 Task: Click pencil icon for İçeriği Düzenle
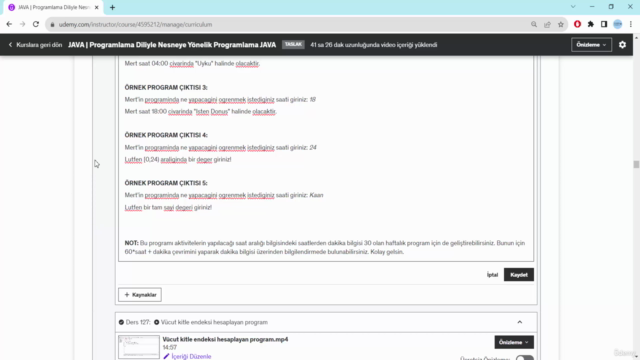pos(166,356)
